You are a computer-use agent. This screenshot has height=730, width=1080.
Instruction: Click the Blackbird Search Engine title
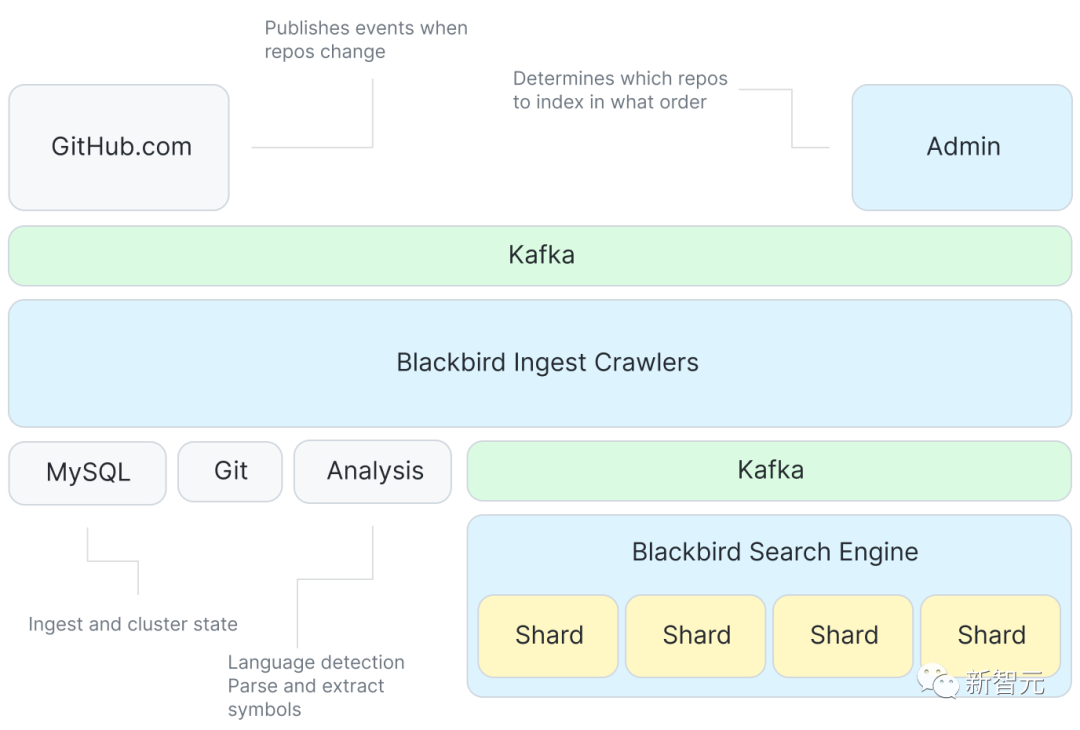tap(774, 552)
